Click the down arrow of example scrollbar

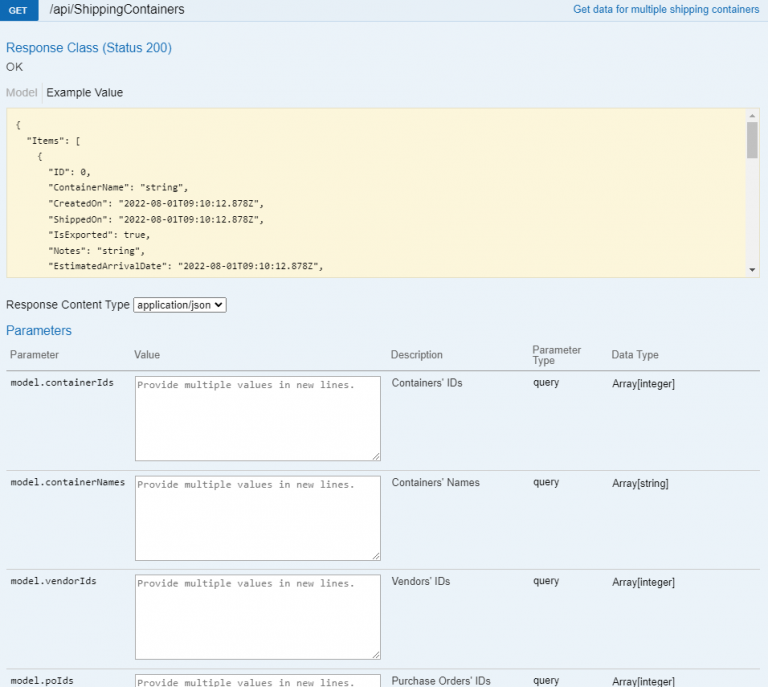(752, 270)
